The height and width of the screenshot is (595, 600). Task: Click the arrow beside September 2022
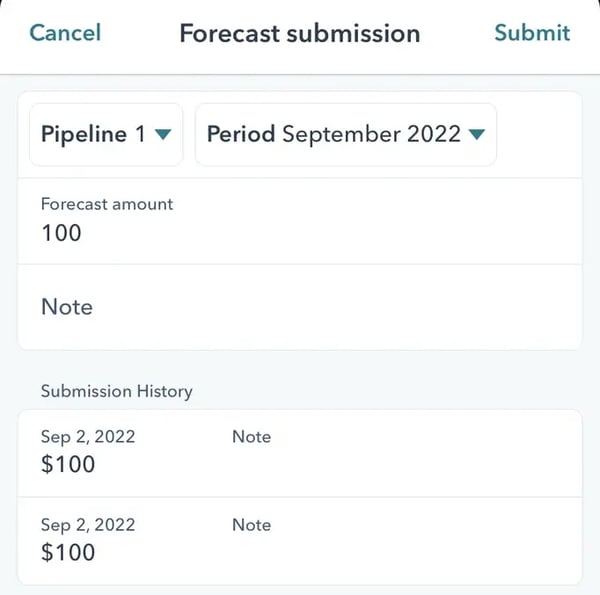(x=477, y=135)
